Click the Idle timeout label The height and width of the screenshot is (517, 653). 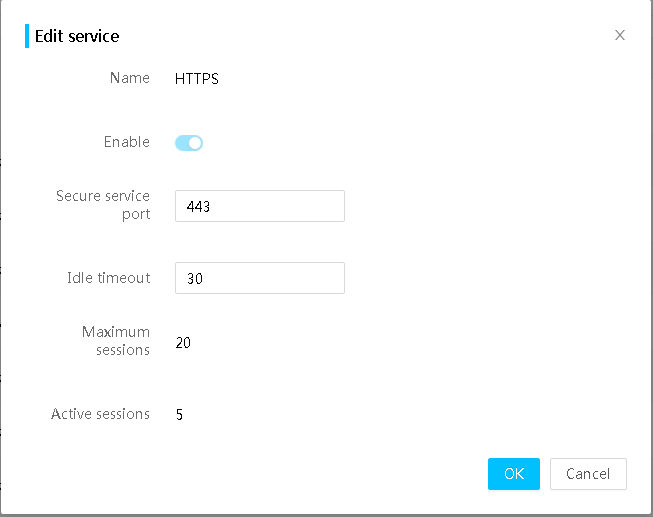(x=109, y=278)
